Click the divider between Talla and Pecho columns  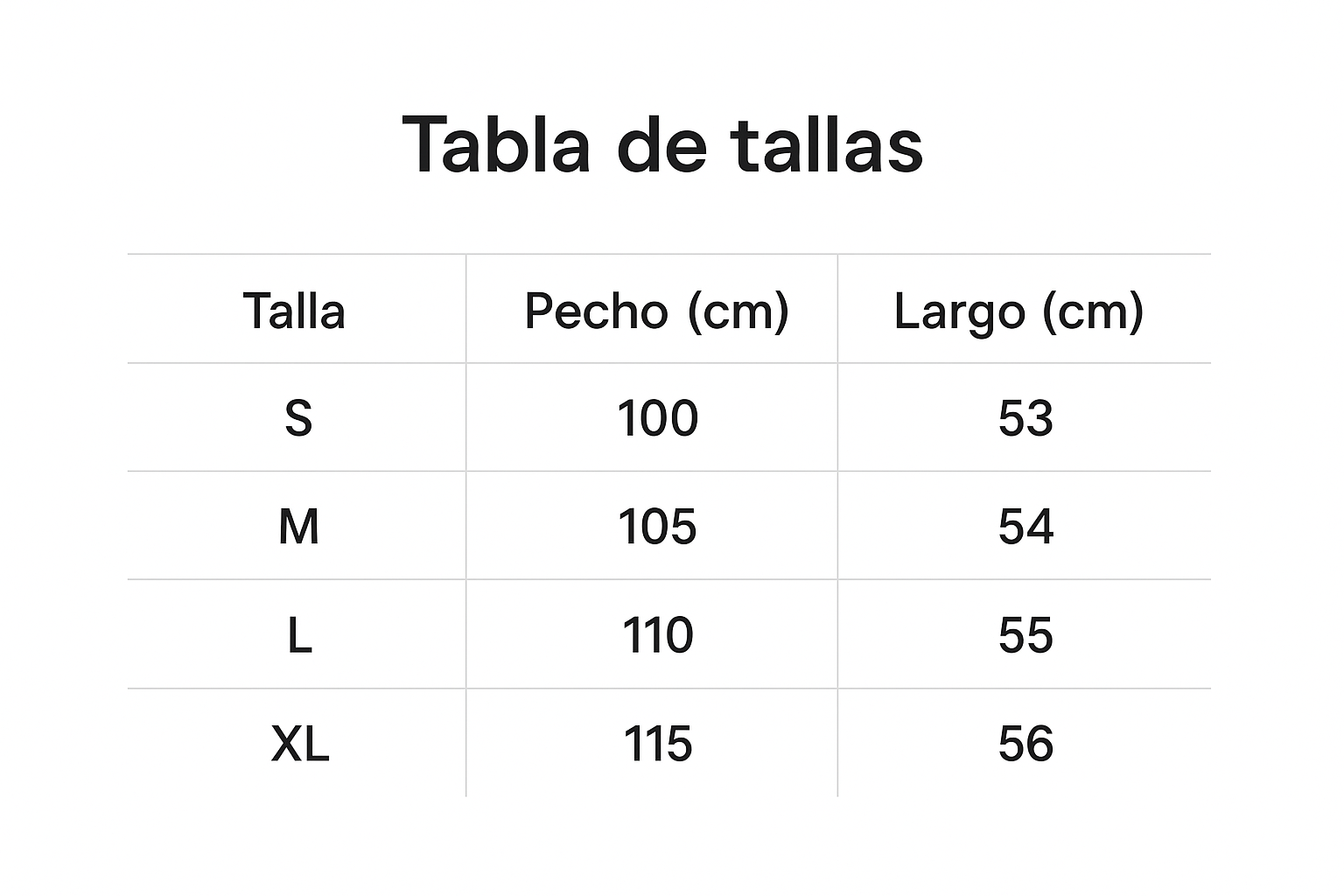pyautogui.click(x=466, y=525)
